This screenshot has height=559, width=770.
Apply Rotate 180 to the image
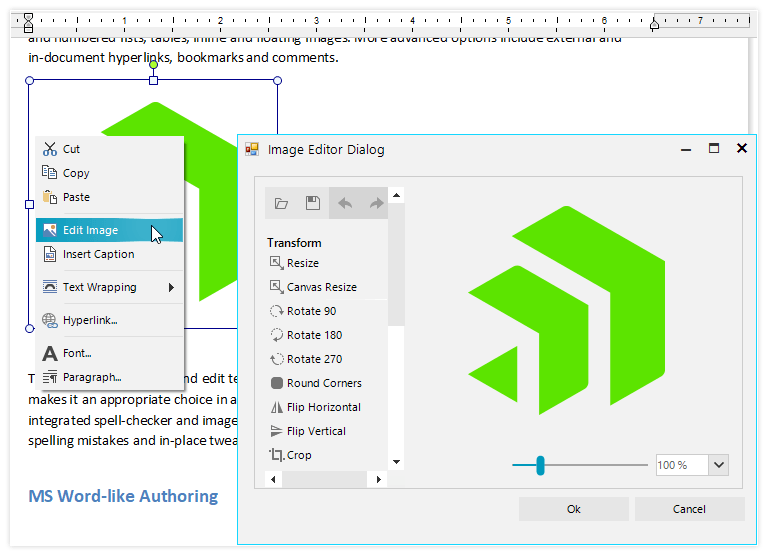[x=306, y=335]
